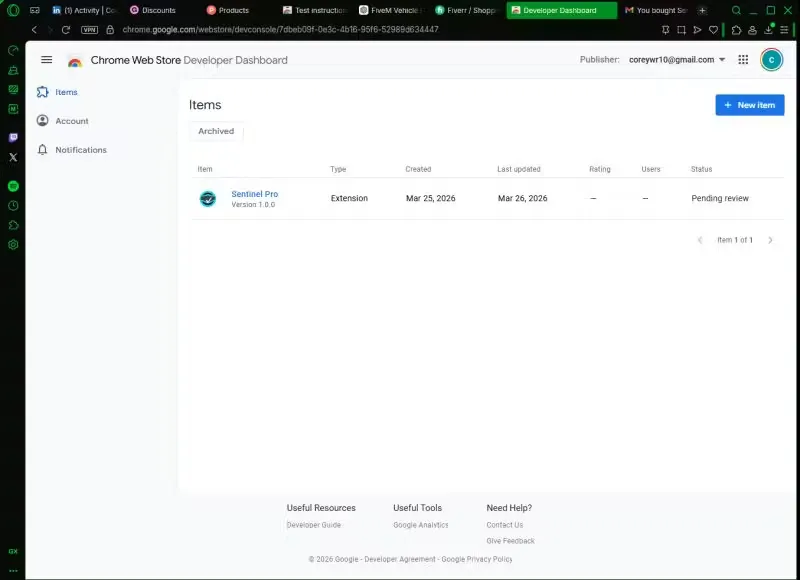The width and height of the screenshot is (800, 580).
Task: Open a new tab with the plus button
Action: (703, 10)
